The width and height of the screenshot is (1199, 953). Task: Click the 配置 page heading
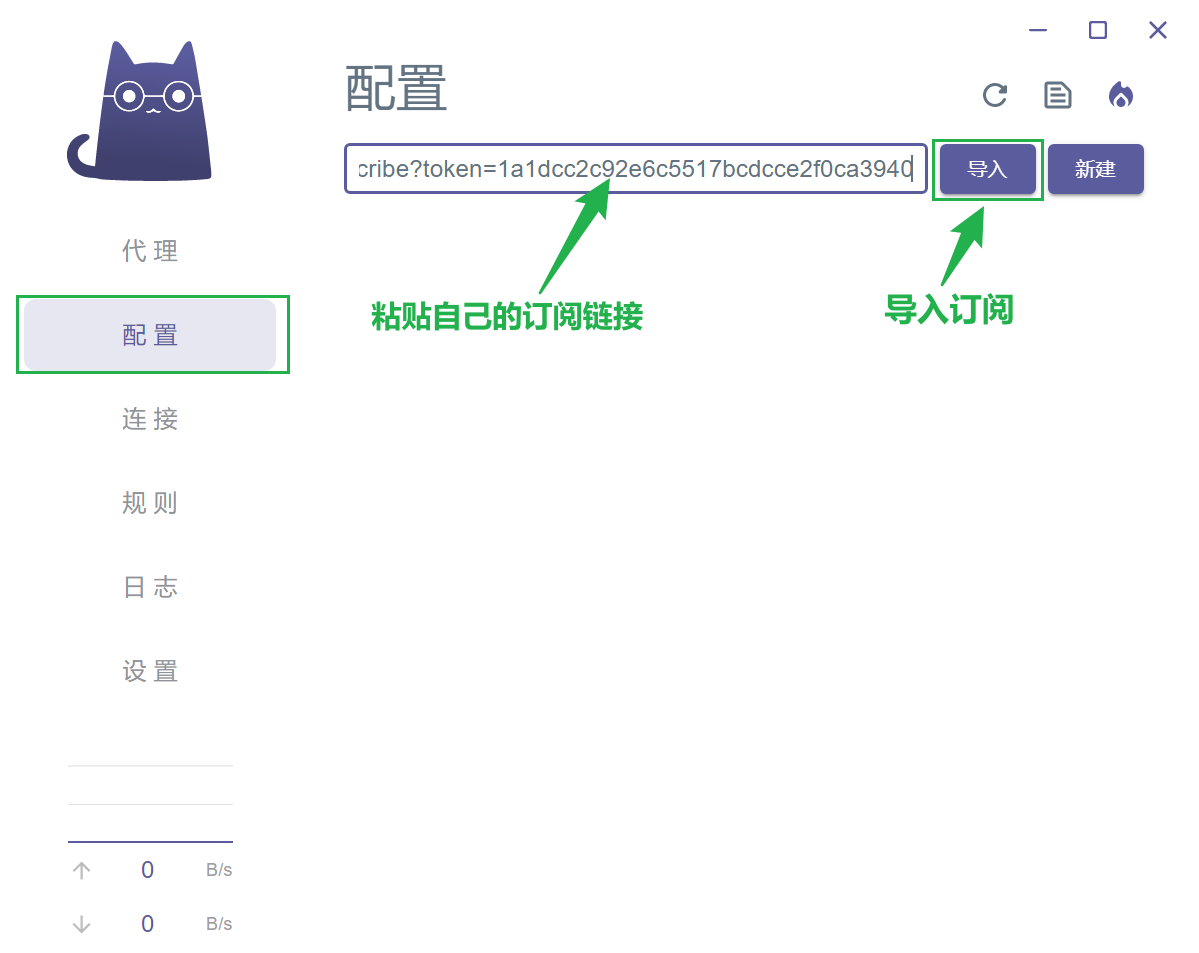click(396, 90)
